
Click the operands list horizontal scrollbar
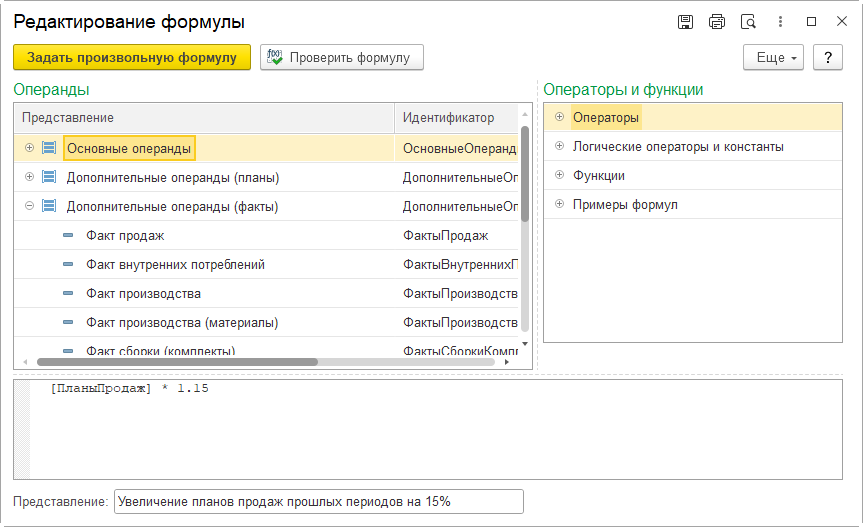tap(177, 362)
